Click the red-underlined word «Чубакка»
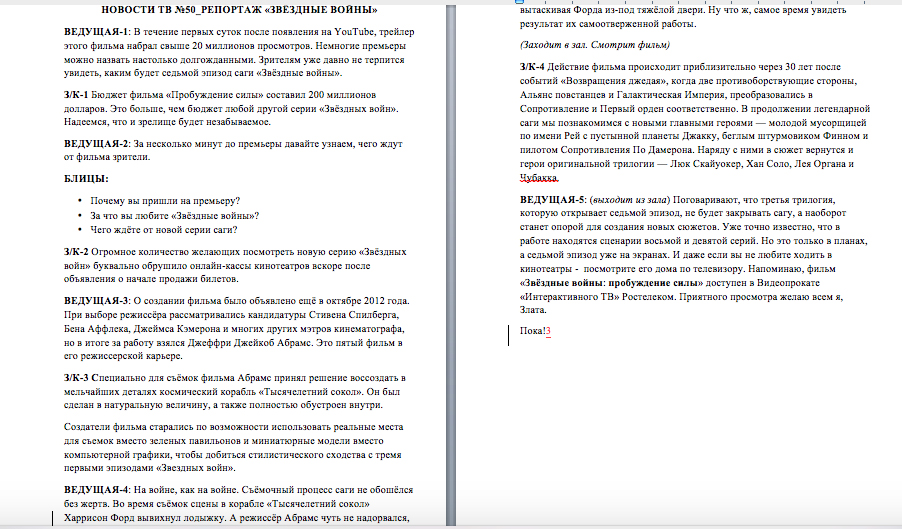The image size is (902, 529). point(538,178)
